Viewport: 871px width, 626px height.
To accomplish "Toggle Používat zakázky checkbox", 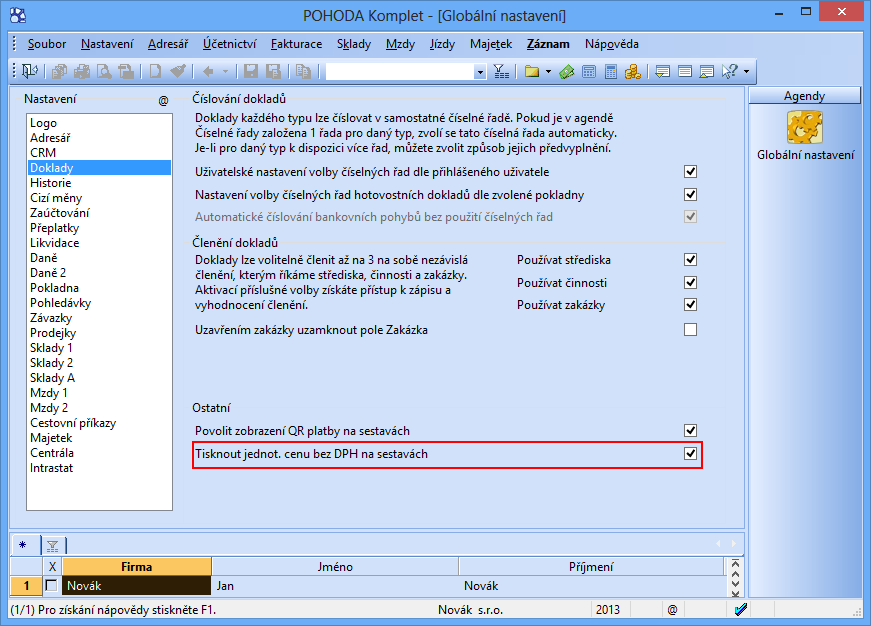I will point(690,304).
